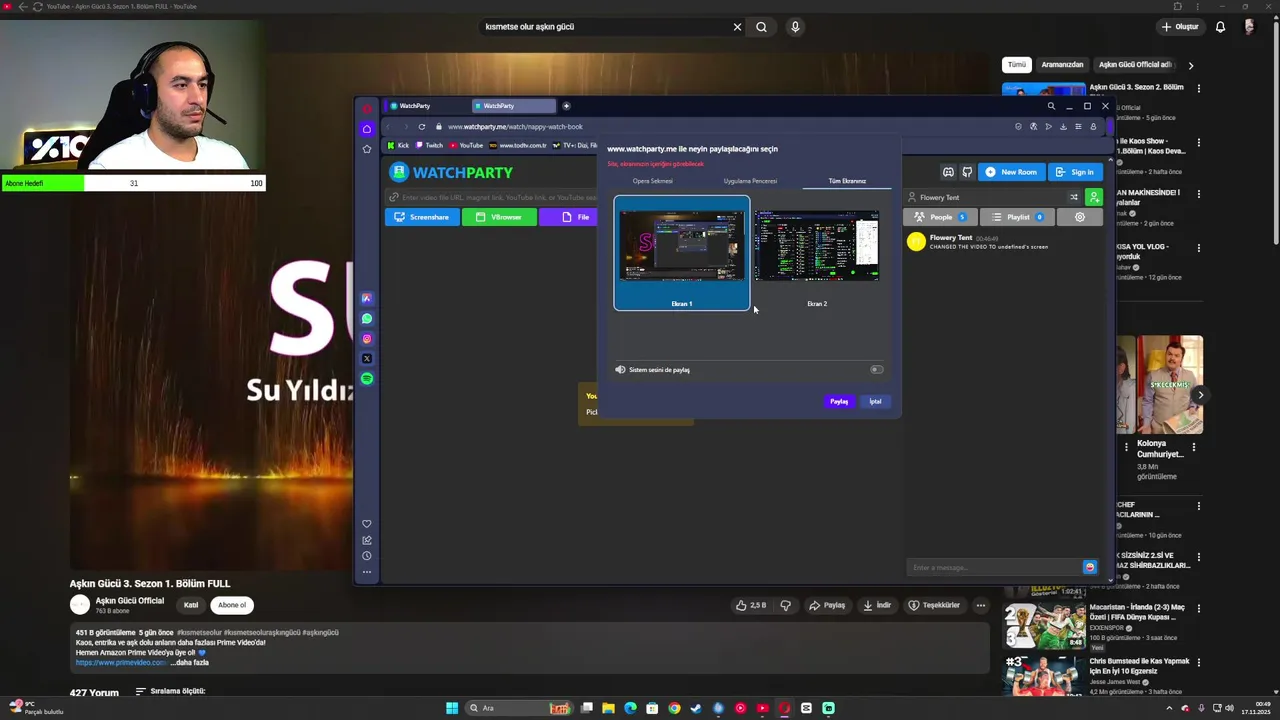Open Playlist tab in WatchParty
Image resolution: width=1280 pixels, height=720 pixels.
click(x=1017, y=217)
